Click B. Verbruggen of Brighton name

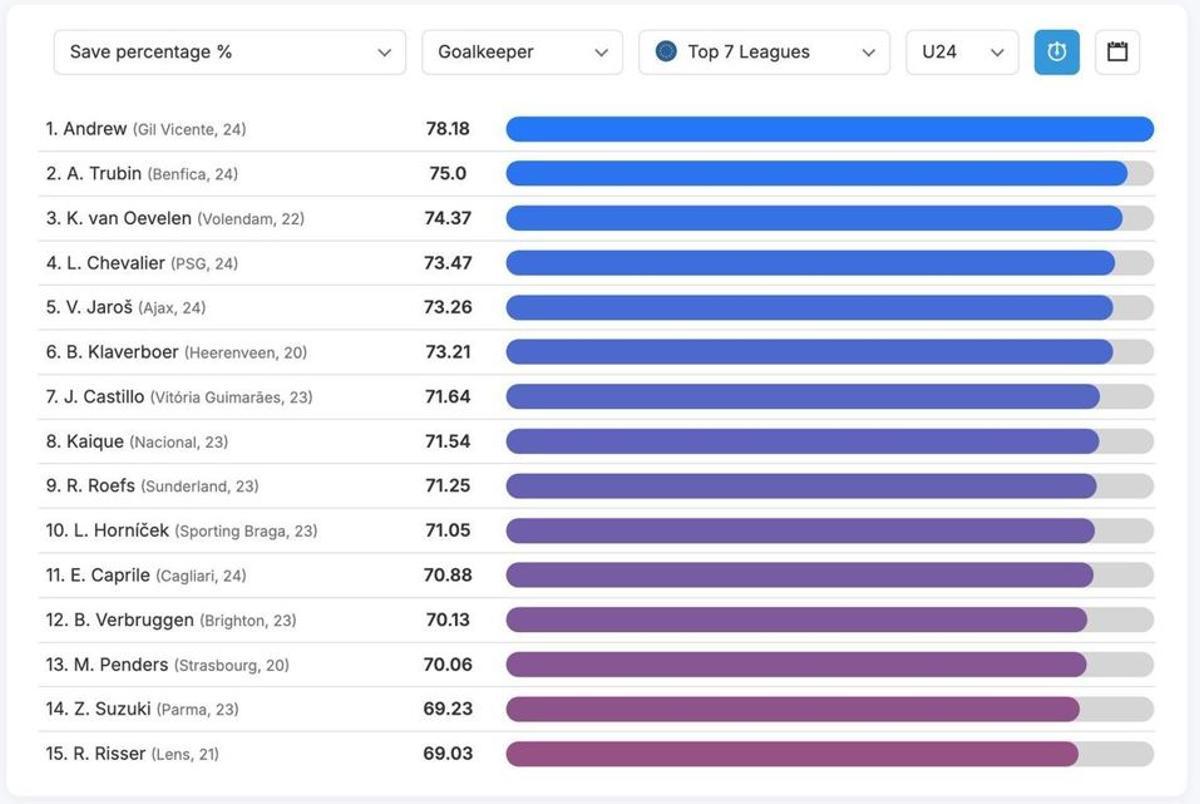[171, 620]
